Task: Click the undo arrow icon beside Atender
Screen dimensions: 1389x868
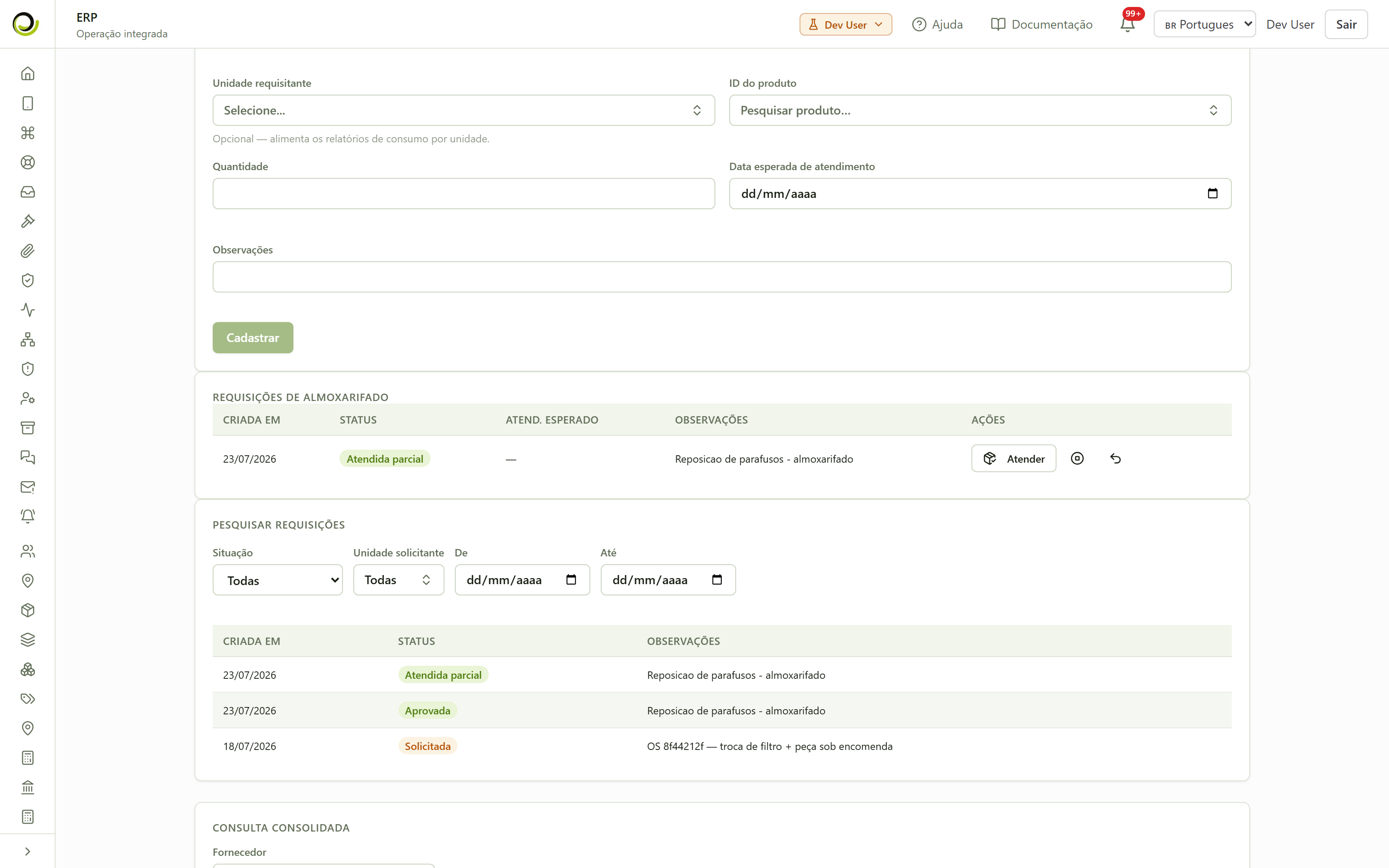Action: click(x=1115, y=458)
